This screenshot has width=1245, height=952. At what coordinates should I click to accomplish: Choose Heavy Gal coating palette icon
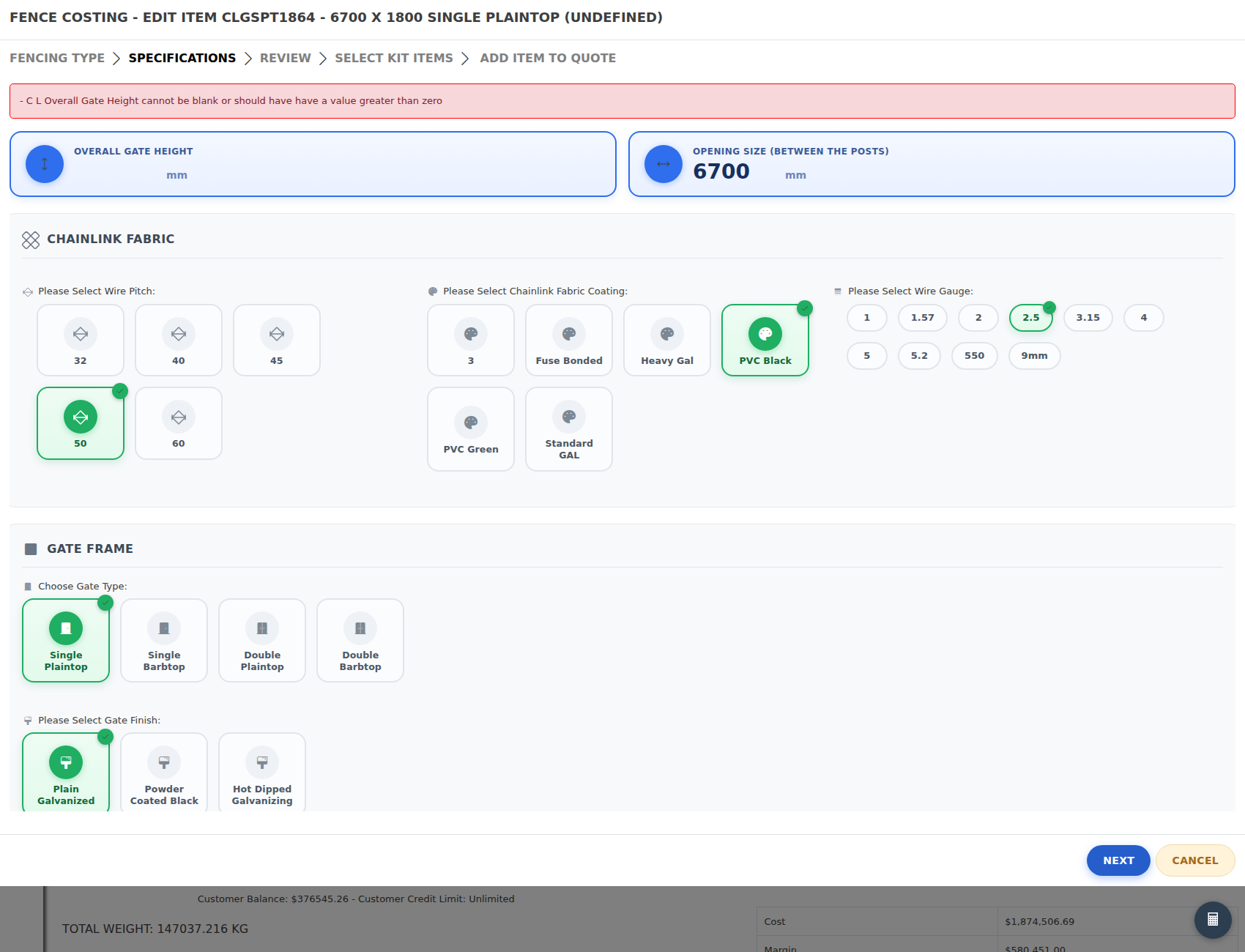[x=667, y=334]
